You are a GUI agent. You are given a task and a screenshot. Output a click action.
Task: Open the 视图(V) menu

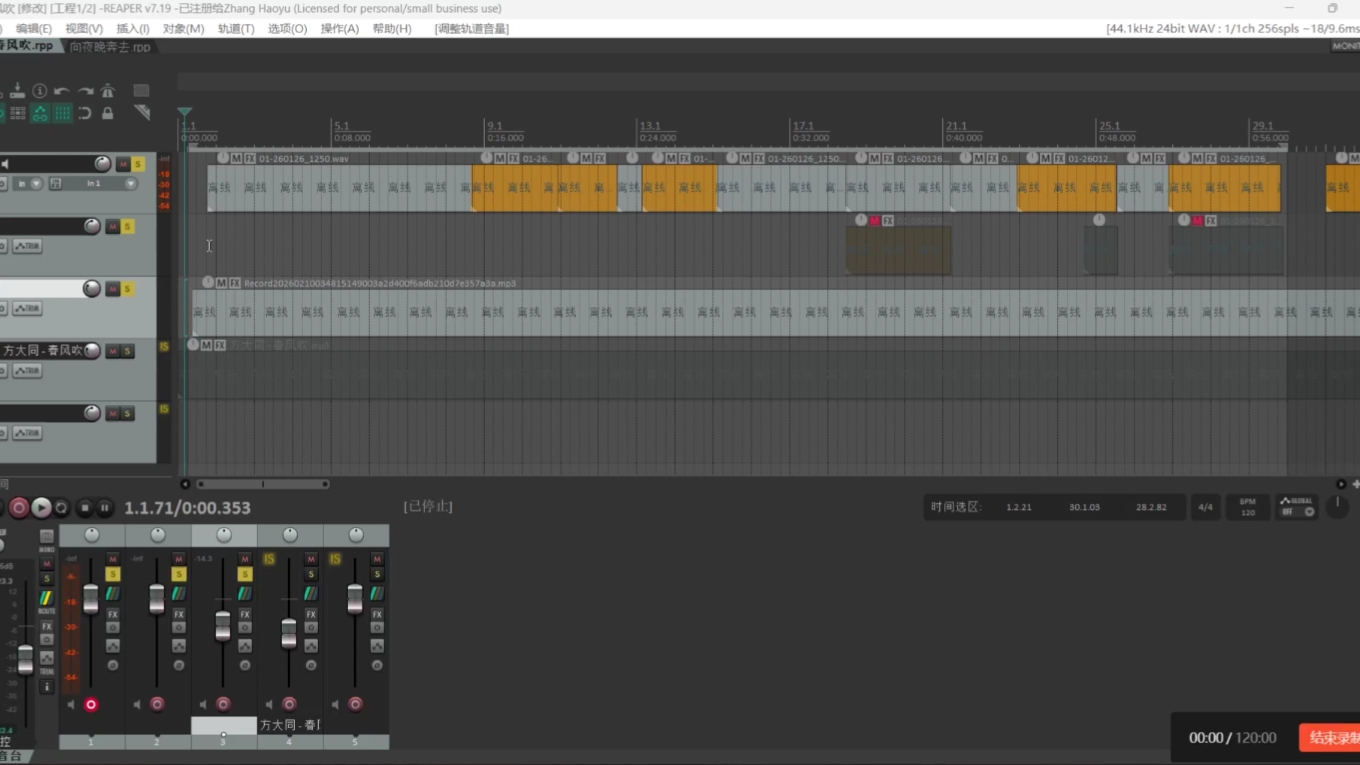[84, 29]
